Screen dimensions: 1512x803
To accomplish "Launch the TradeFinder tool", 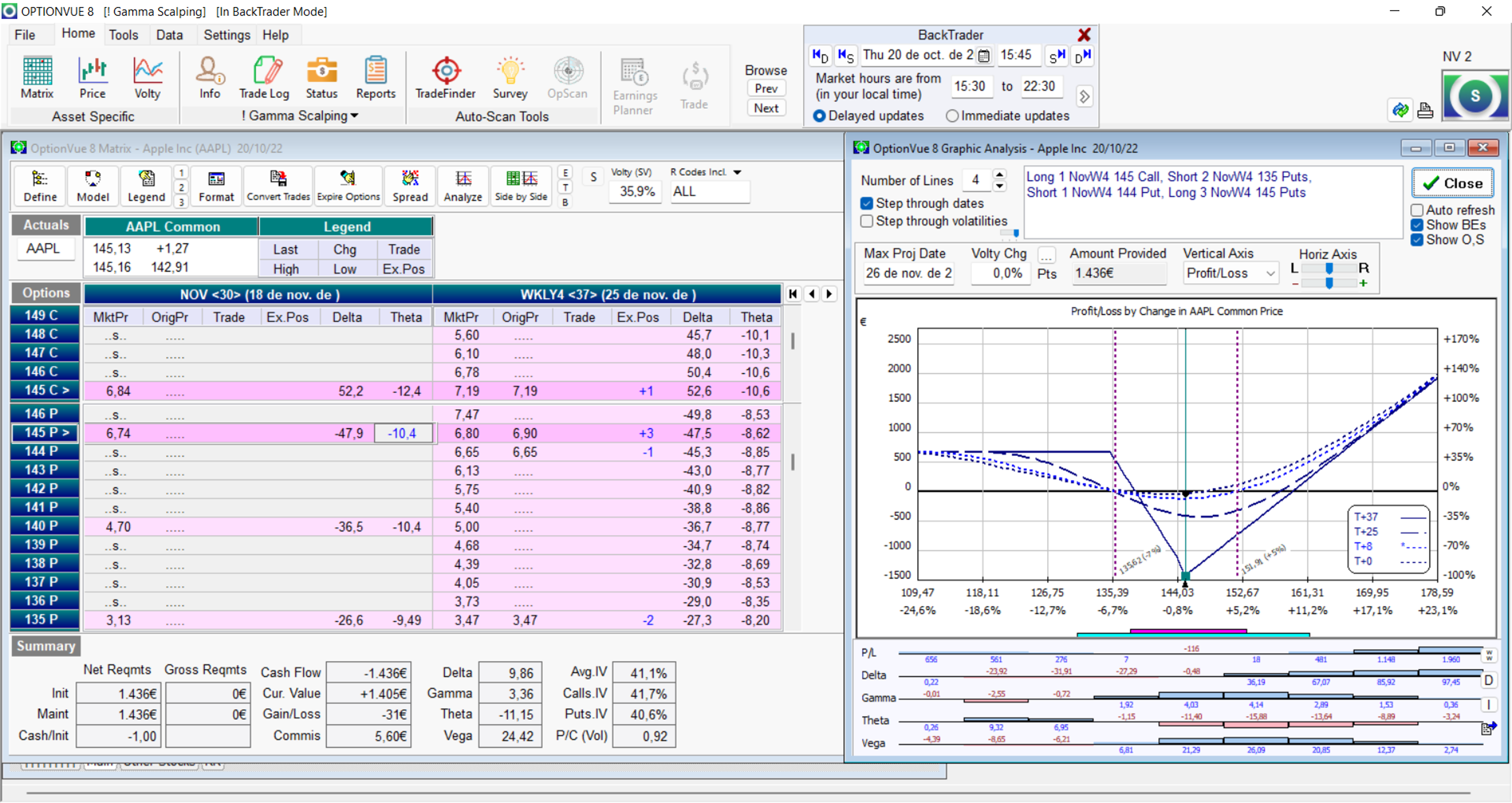I will [445, 78].
